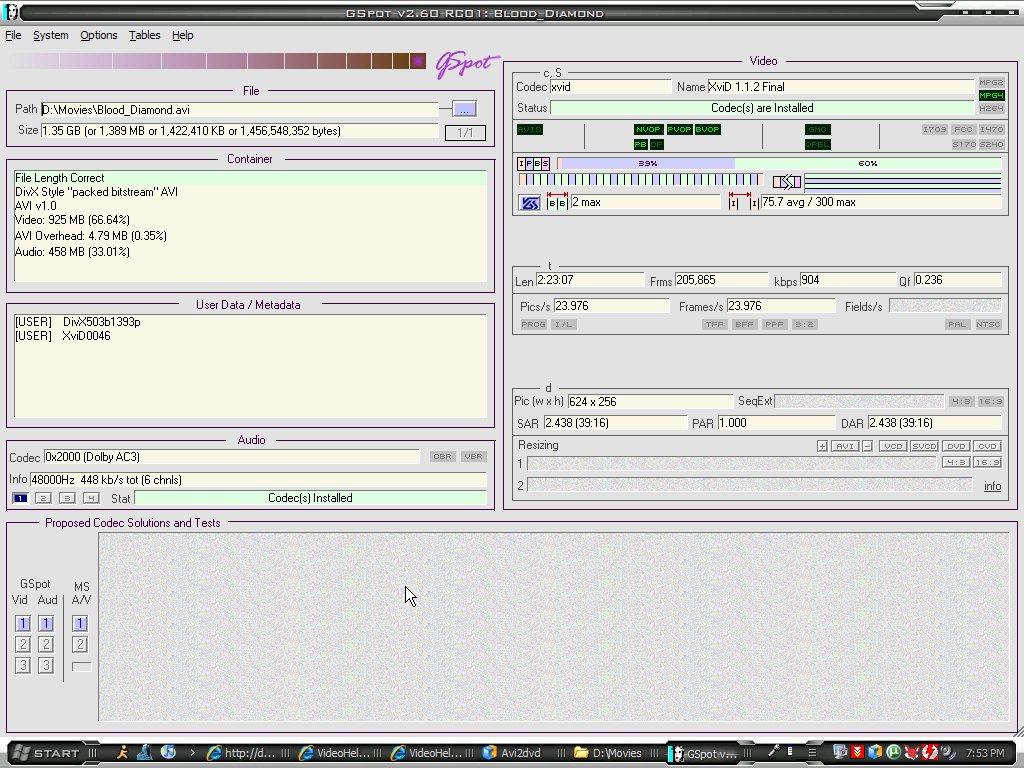Toggle the BFF field order indicator
This screenshot has height=768, width=1024.
tap(744, 325)
